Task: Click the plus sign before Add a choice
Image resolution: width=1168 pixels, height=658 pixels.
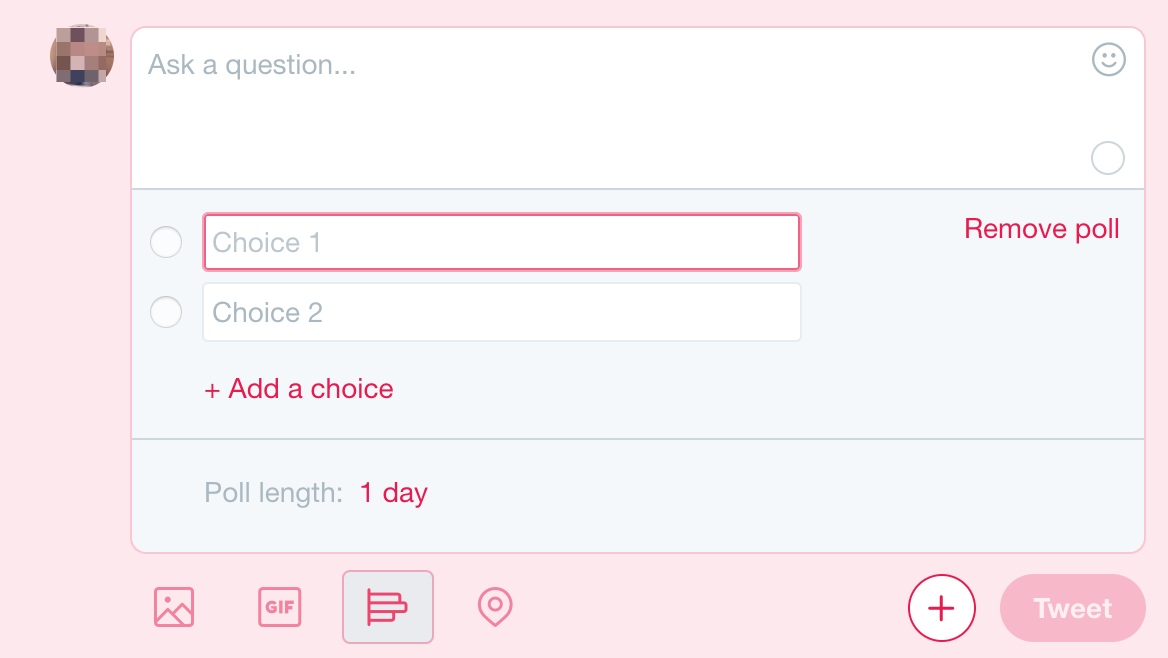Action: (x=212, y=390)
